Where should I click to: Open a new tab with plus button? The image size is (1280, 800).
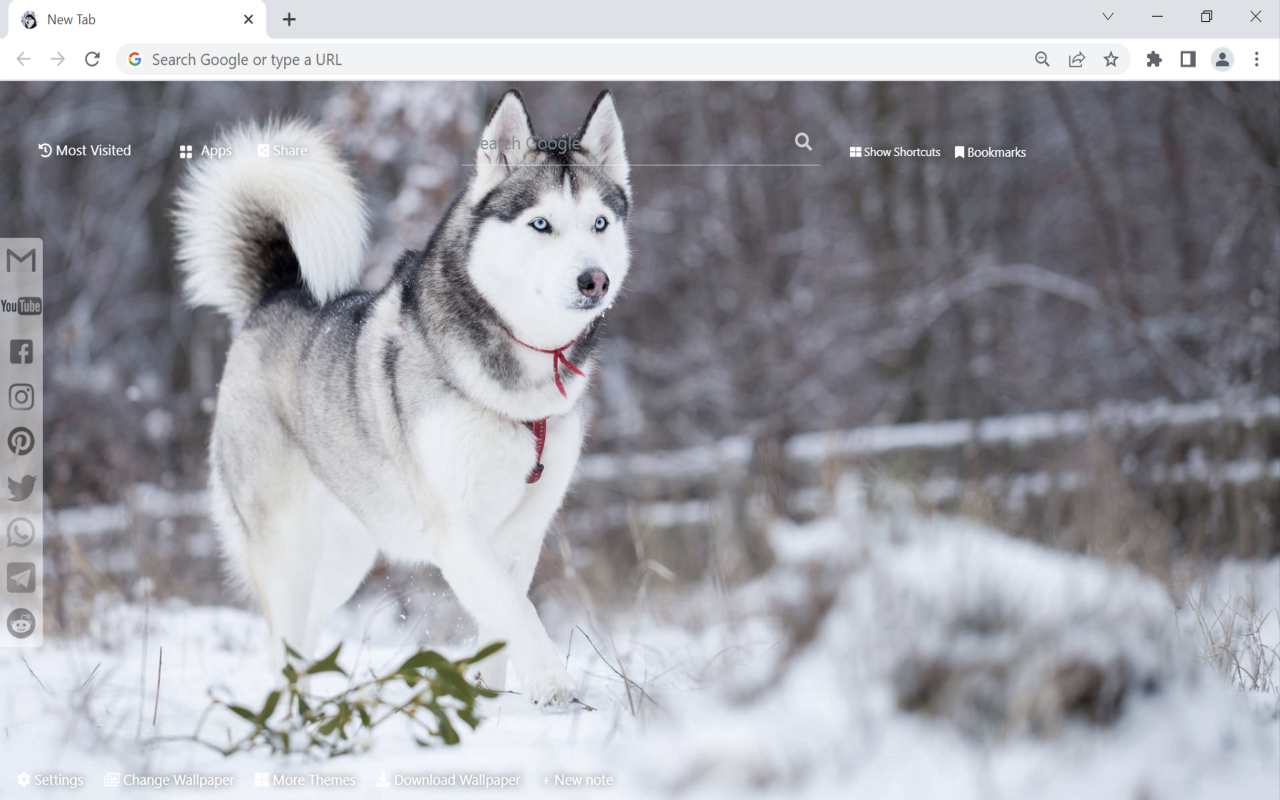[x=289, y=19]
